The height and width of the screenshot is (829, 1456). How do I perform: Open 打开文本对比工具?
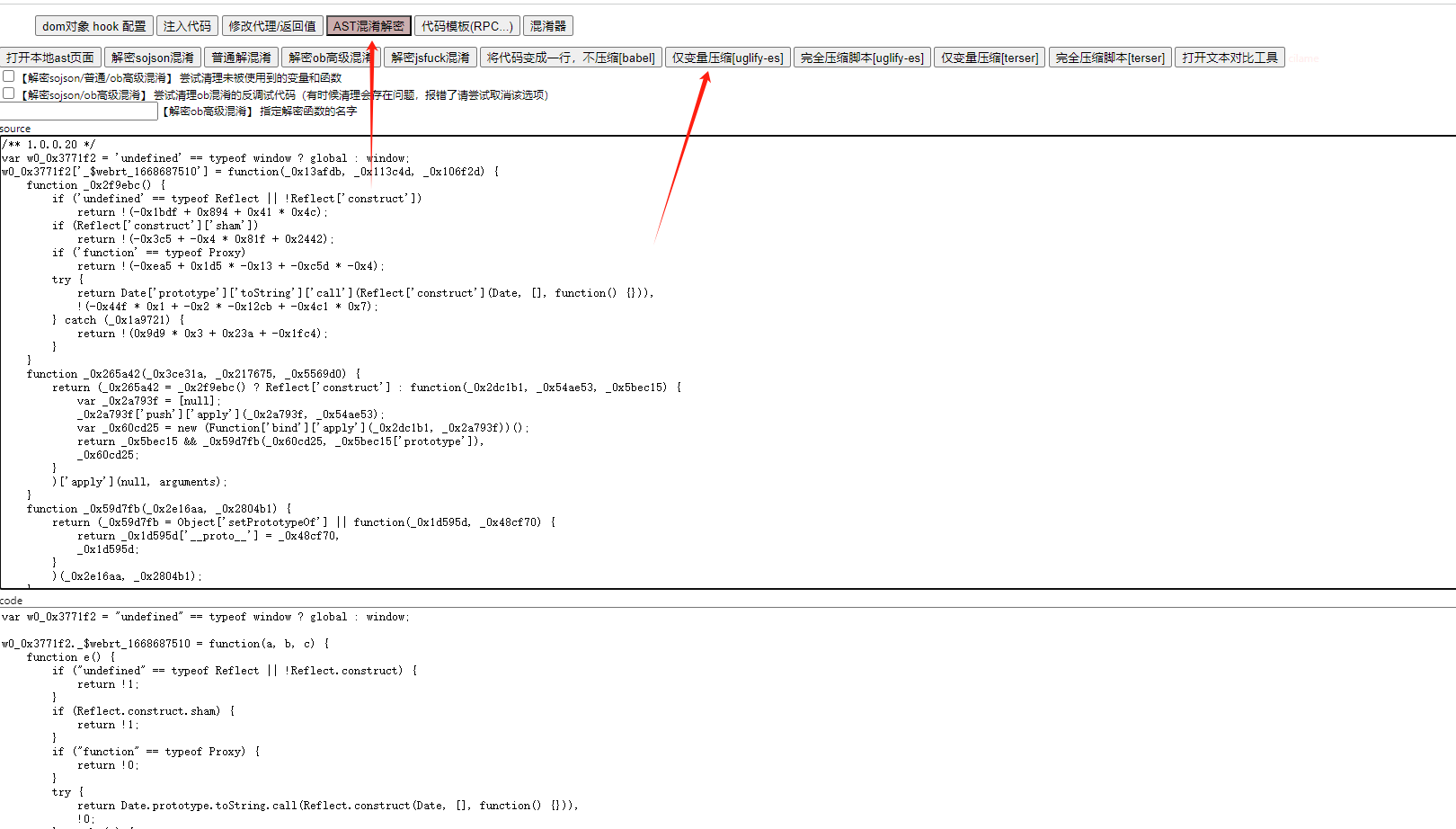[1230, 57]
